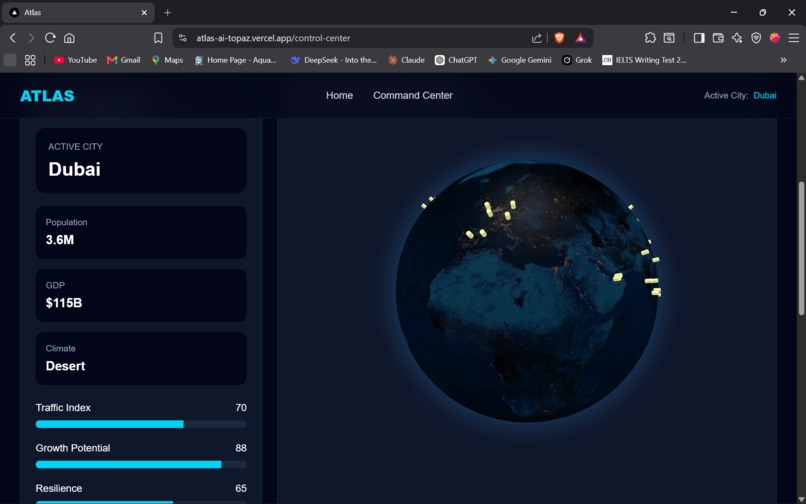Viewport: 806px width, 504px height.
Task: Click the browser forward arrow
Action: click(31, 38)
